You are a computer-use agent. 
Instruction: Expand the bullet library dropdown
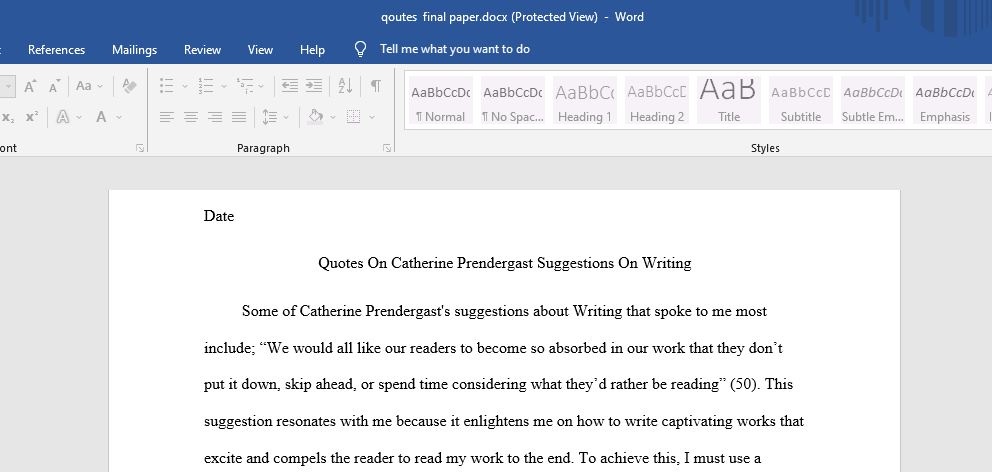point(185,86)
